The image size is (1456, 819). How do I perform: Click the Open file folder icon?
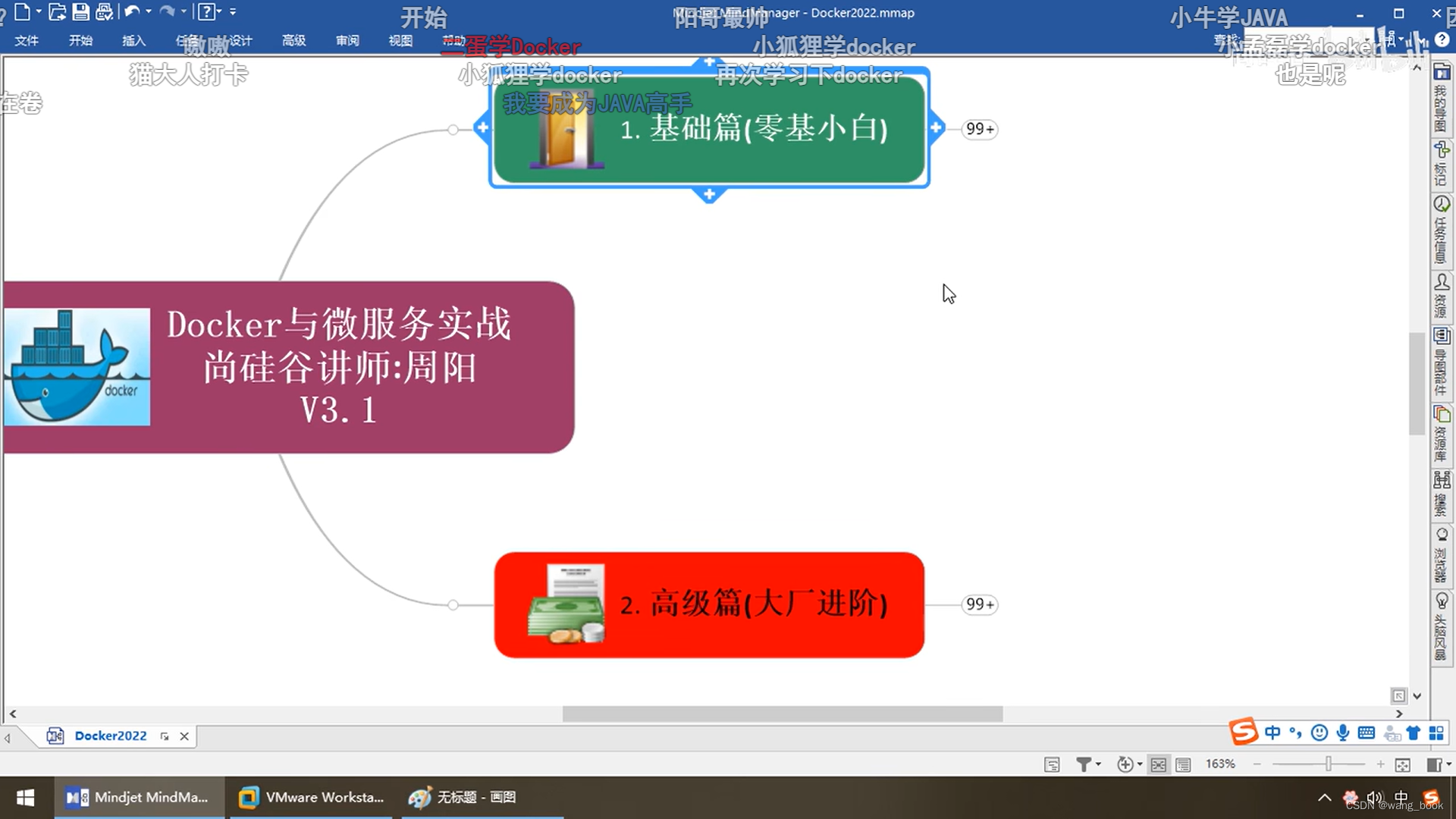[x=57, y=11]
